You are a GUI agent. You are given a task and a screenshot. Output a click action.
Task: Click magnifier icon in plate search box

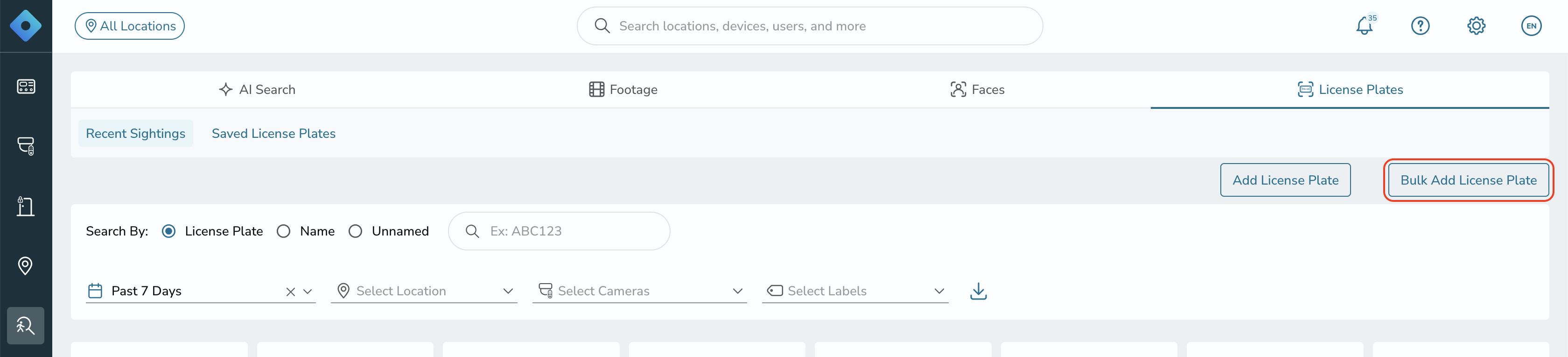pos(472,231)
